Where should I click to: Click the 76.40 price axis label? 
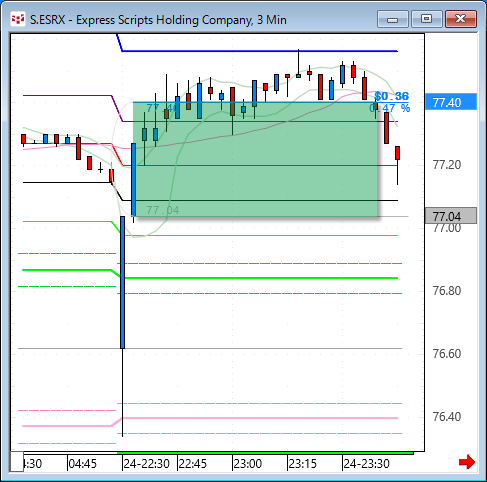pos(447,417)
